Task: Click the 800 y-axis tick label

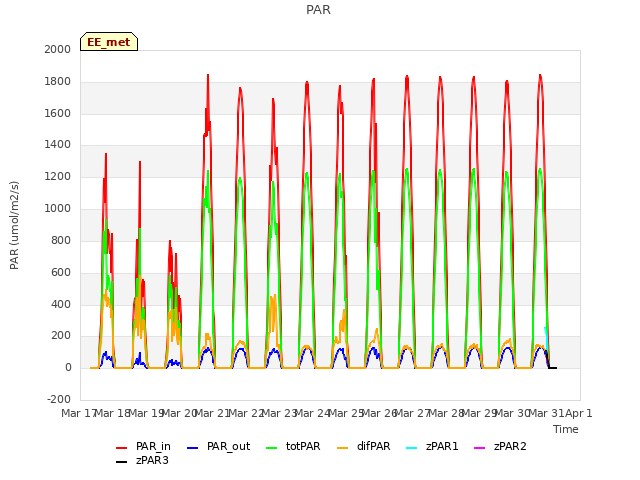Action: click(x=61, y=240)
